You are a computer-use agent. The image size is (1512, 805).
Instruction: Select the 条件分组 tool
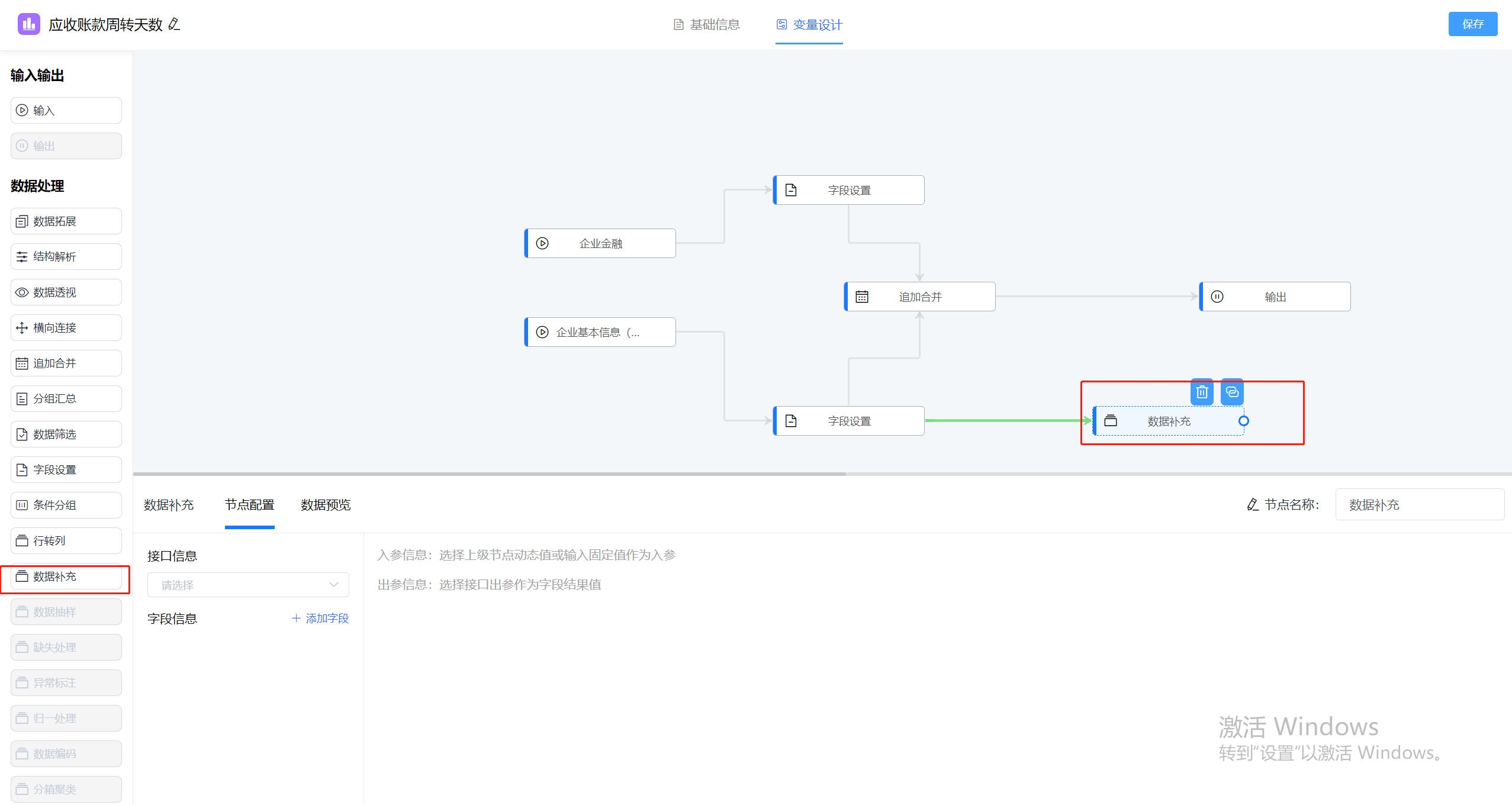[x=65, y=505]
